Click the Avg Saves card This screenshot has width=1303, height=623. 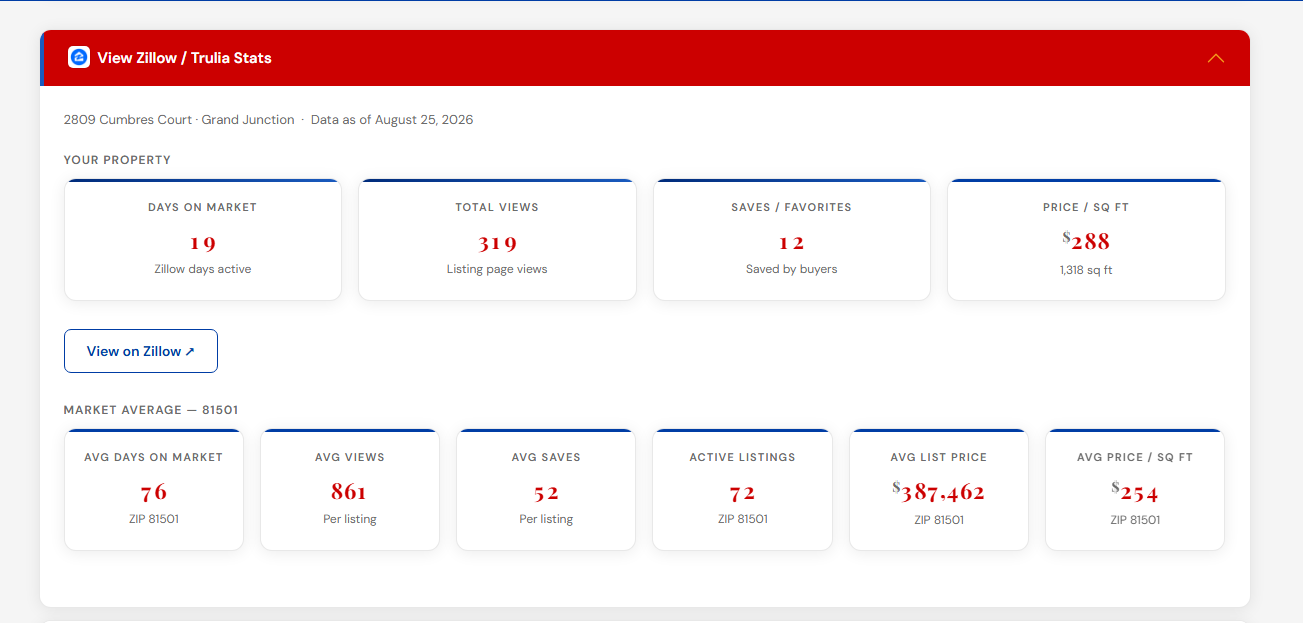click(x=546, y=490)
